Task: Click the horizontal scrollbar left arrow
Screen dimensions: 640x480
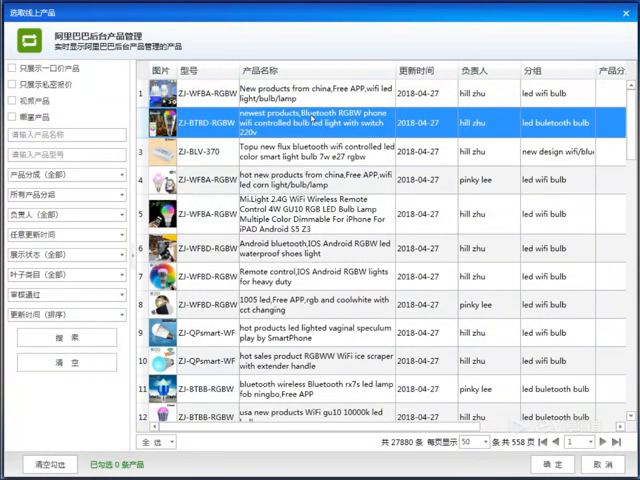Action: [x=154, y=427]
